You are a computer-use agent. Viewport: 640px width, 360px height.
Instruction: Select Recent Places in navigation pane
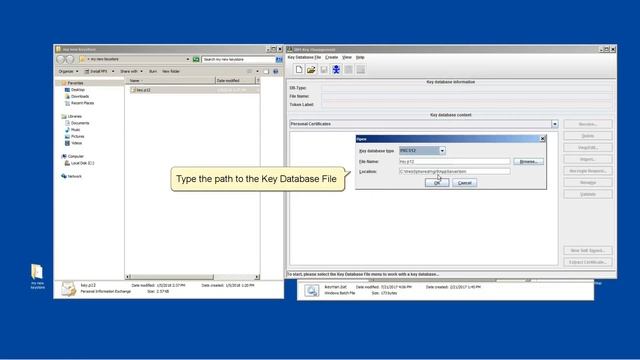(82, 103)
